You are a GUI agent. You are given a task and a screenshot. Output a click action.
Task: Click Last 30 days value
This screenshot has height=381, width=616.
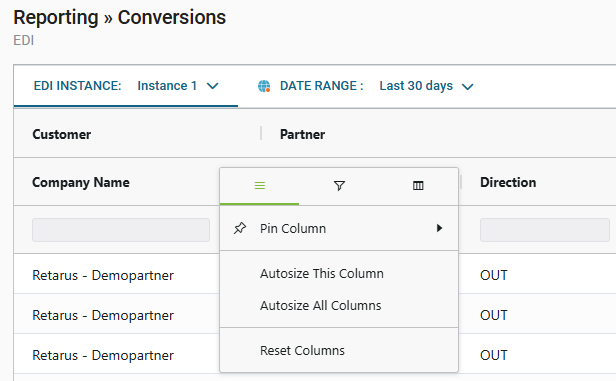click(416, 86)
